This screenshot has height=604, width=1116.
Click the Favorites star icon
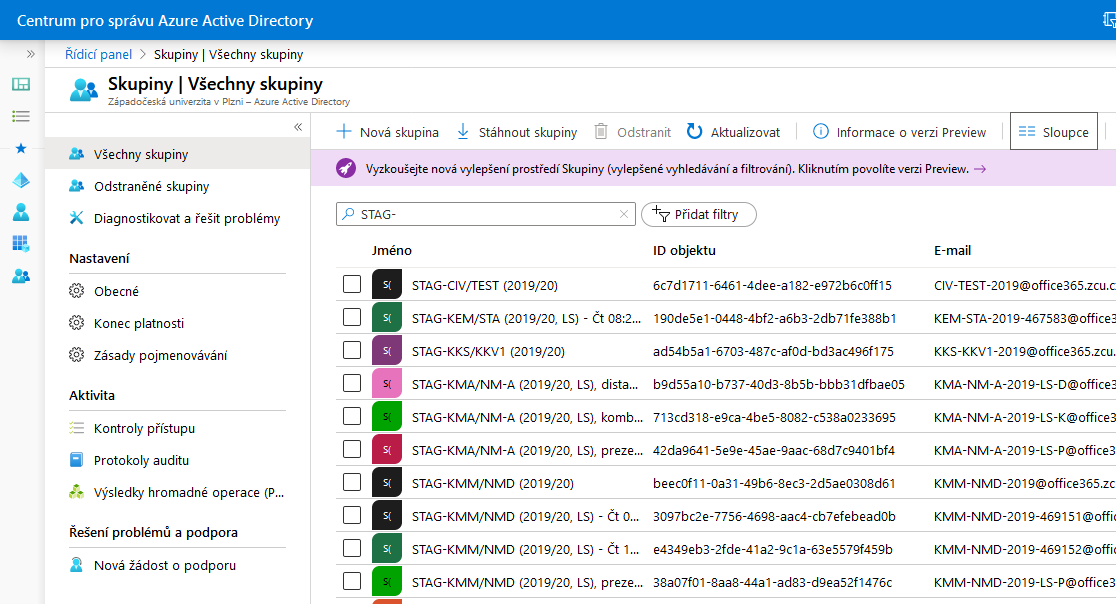point(21,148)
